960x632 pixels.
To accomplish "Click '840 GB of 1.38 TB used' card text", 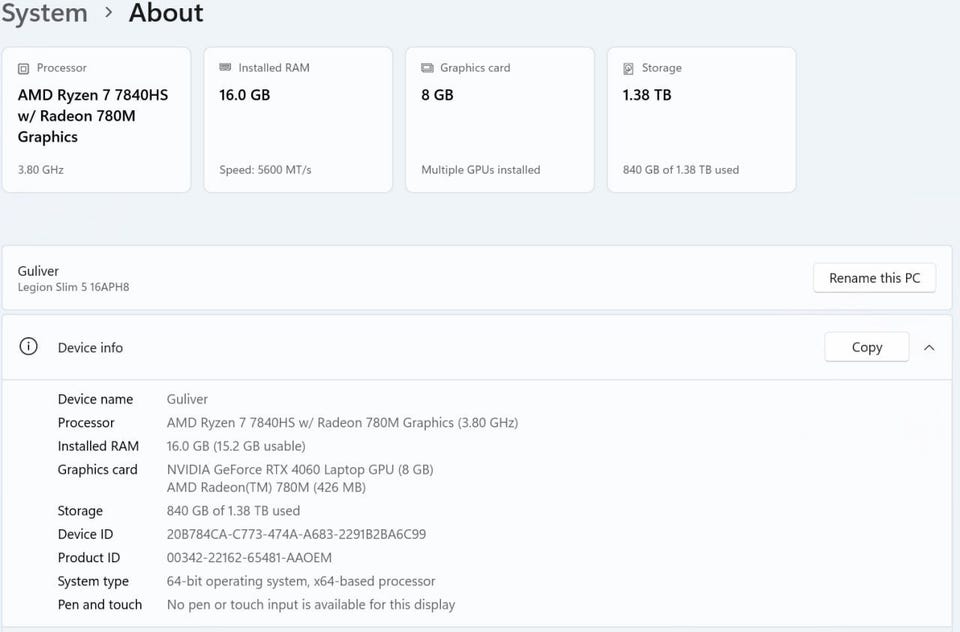I will point(681,170).
